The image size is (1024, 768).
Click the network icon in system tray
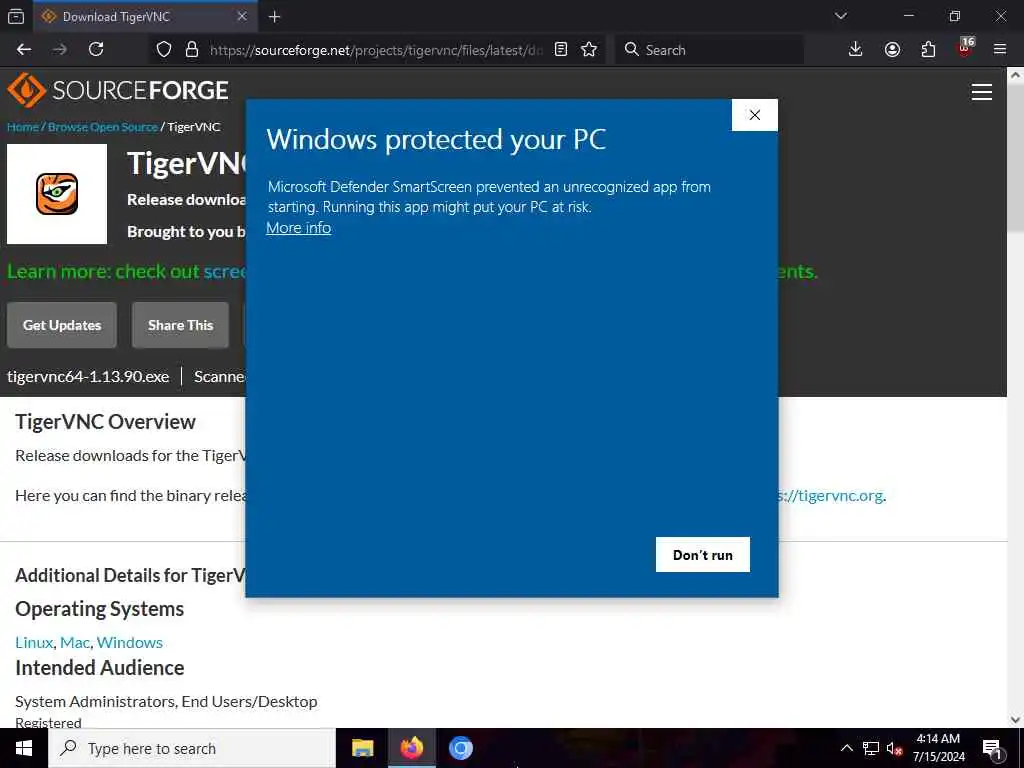pyautogui.click(x=871, y=748)
